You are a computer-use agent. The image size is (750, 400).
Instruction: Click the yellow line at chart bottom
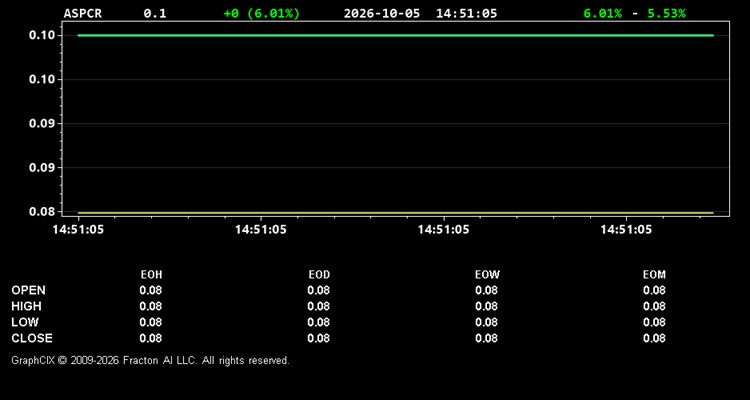tap(395, 212)
